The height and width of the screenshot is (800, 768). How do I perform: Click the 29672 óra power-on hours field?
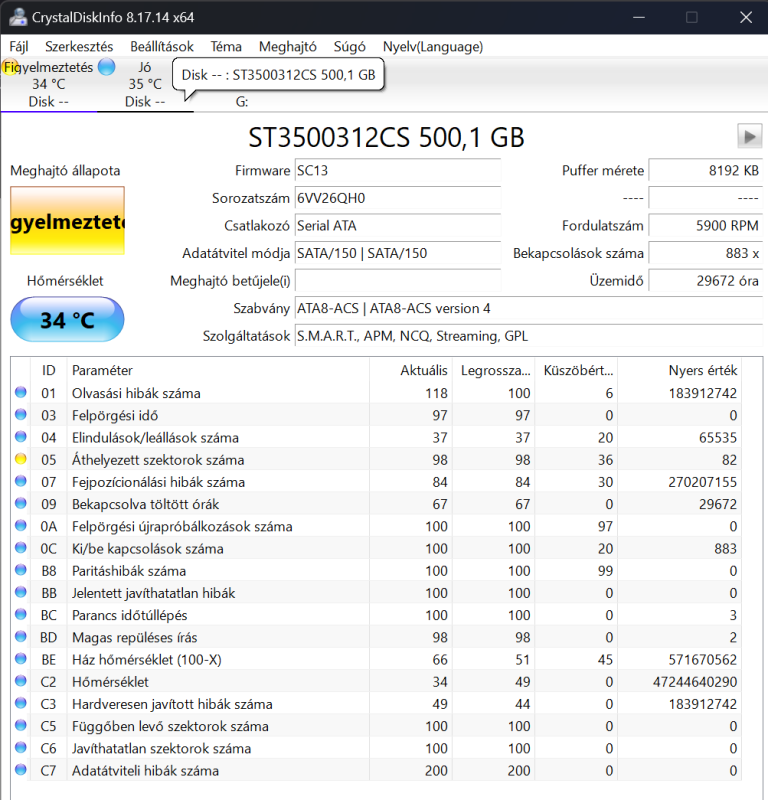click(705, 281)
